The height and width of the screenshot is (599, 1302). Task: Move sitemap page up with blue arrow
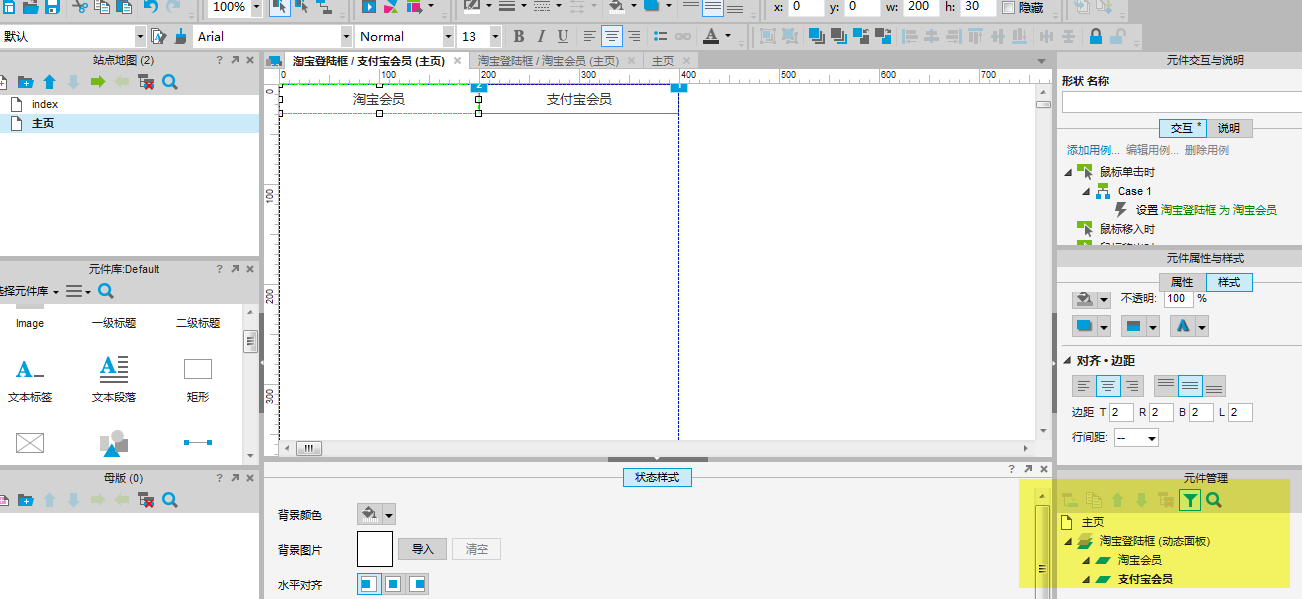(x=49, y=82)
